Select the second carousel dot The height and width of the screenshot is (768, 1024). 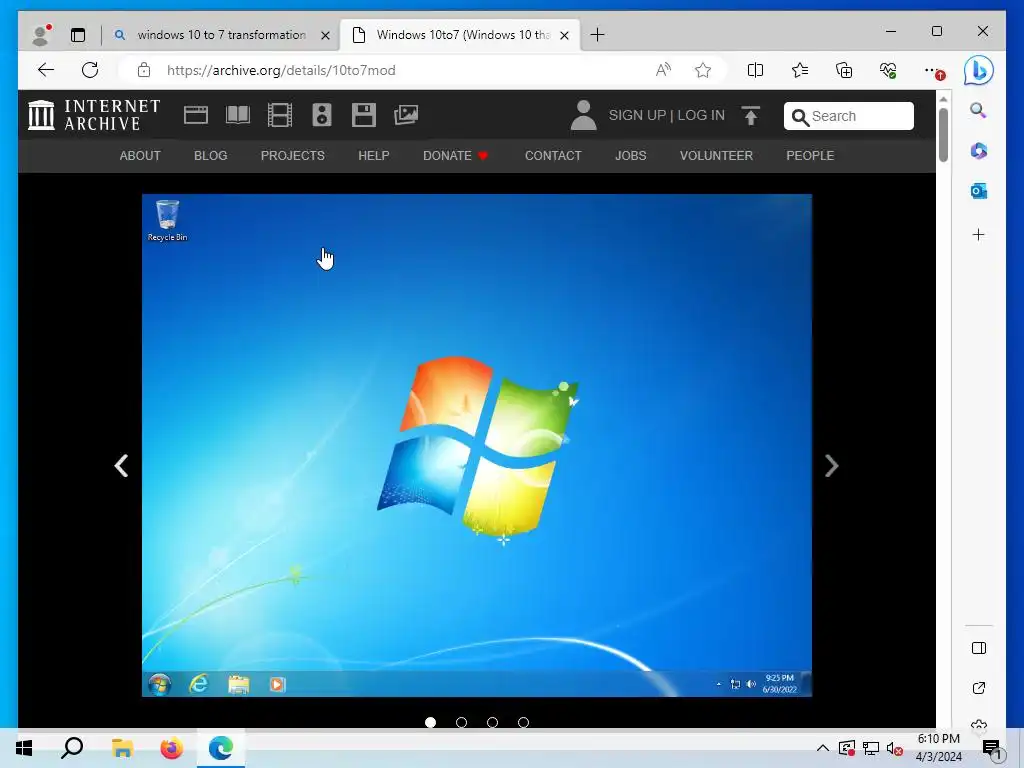[x=461, y=722]
